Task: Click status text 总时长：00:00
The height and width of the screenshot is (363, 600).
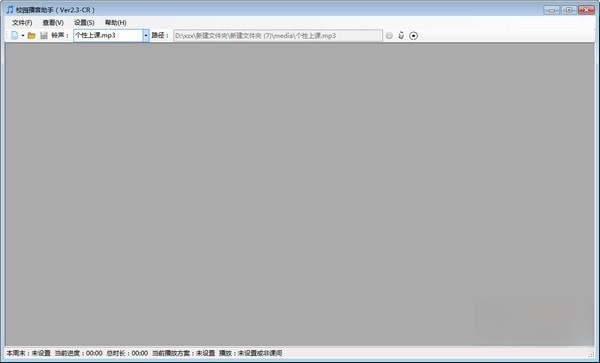Action: 127,353
